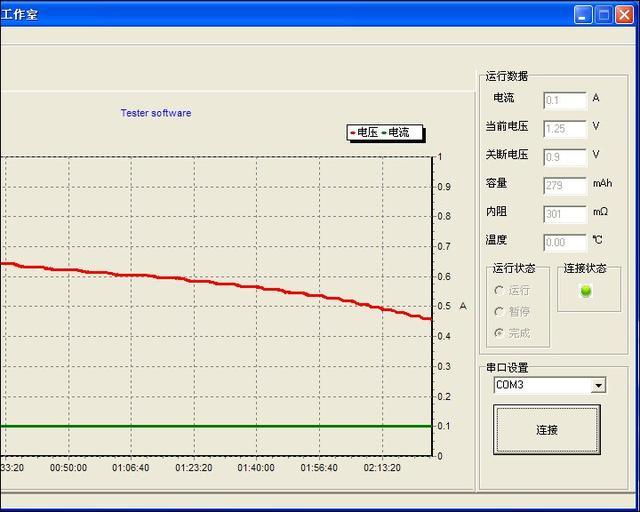Screen dimensions: 640x512
Task: Click the green connection status indicator light
Action: pos(586,291)
